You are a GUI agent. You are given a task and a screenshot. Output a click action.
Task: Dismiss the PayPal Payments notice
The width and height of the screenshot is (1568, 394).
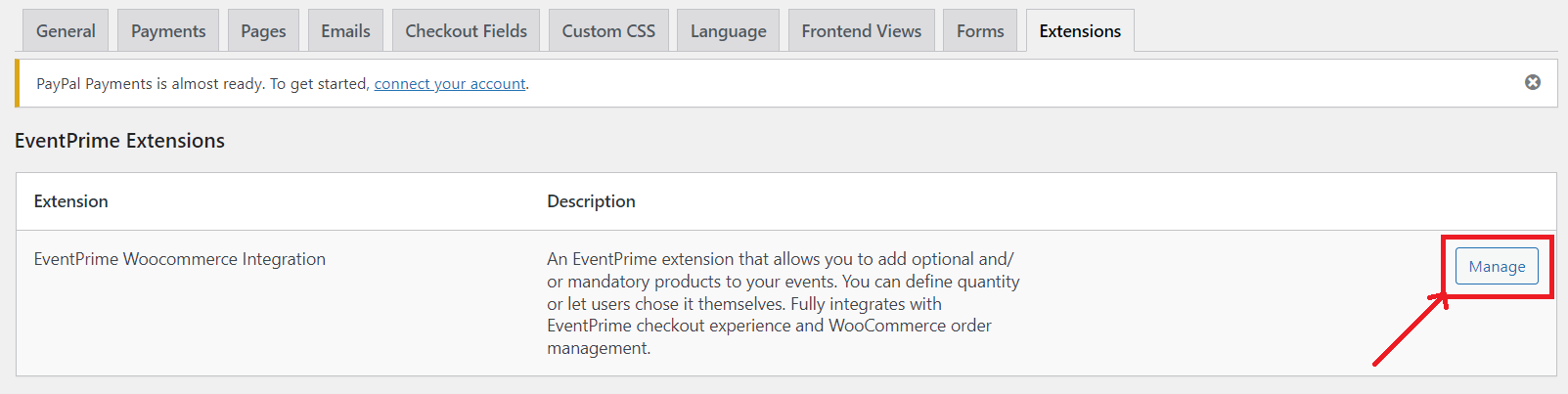[1533, 82]
